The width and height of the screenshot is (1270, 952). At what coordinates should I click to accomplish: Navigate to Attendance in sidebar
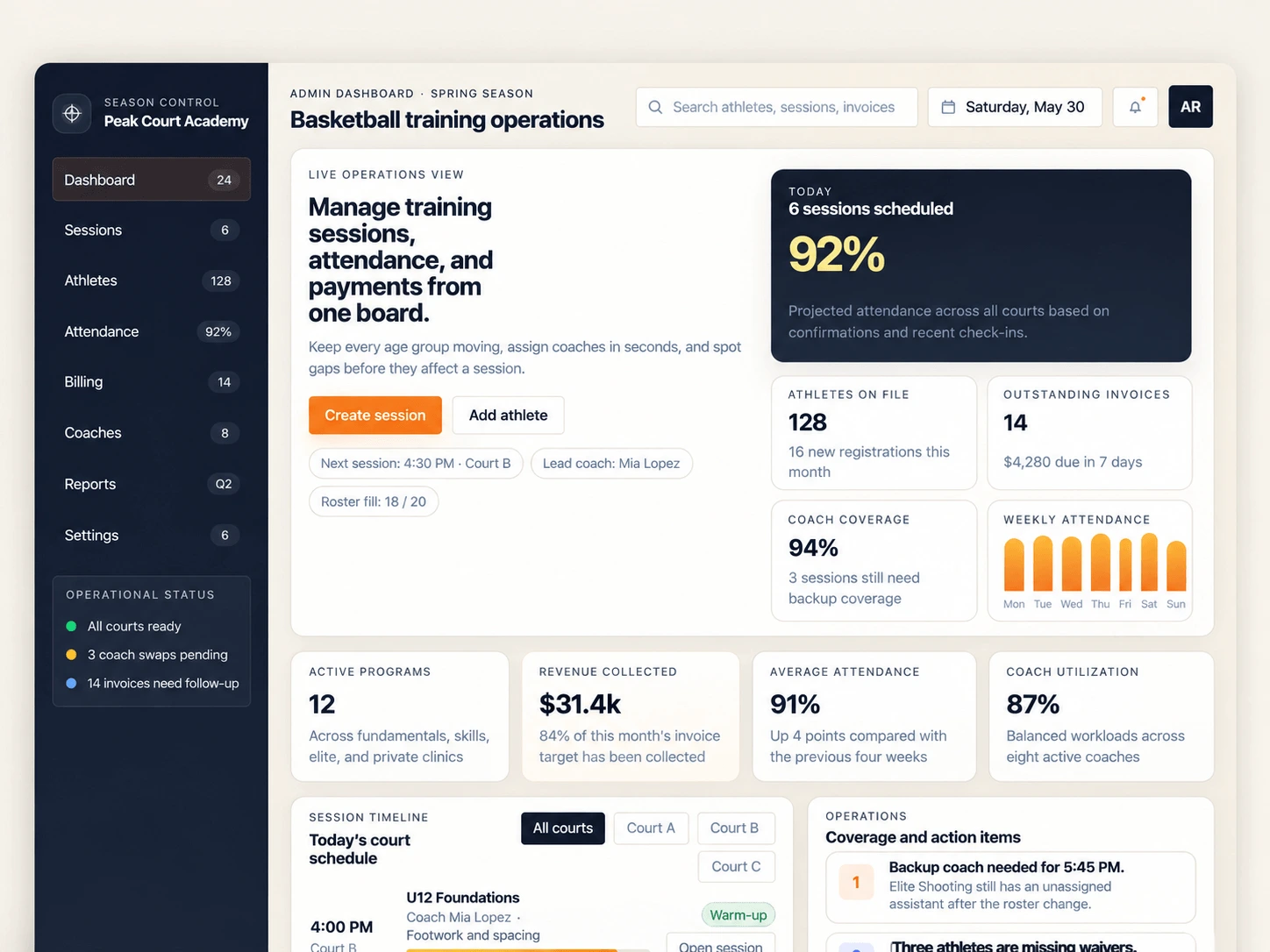coord(152,331)
